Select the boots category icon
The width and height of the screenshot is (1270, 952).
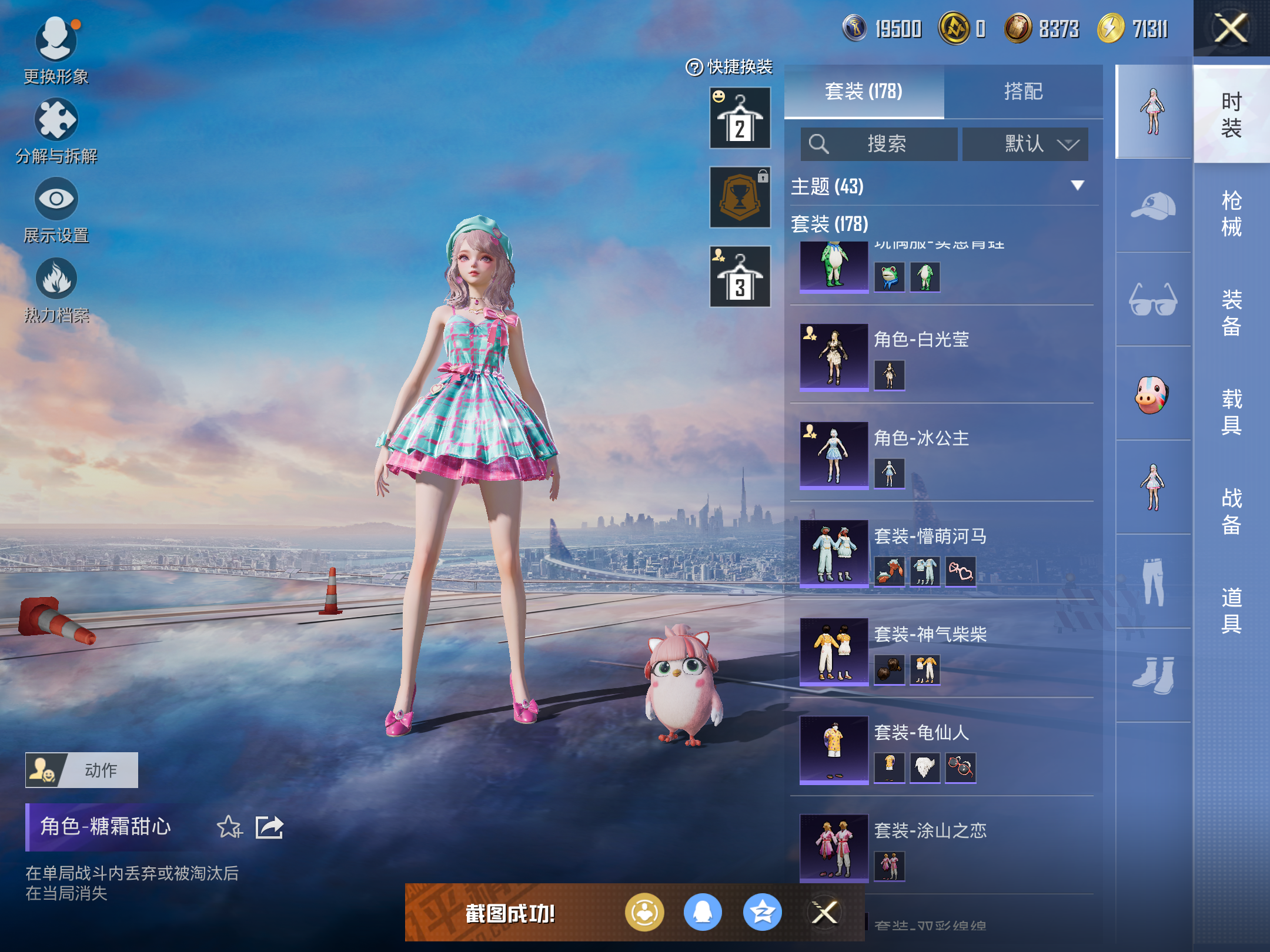click(x=1152, y=675)
